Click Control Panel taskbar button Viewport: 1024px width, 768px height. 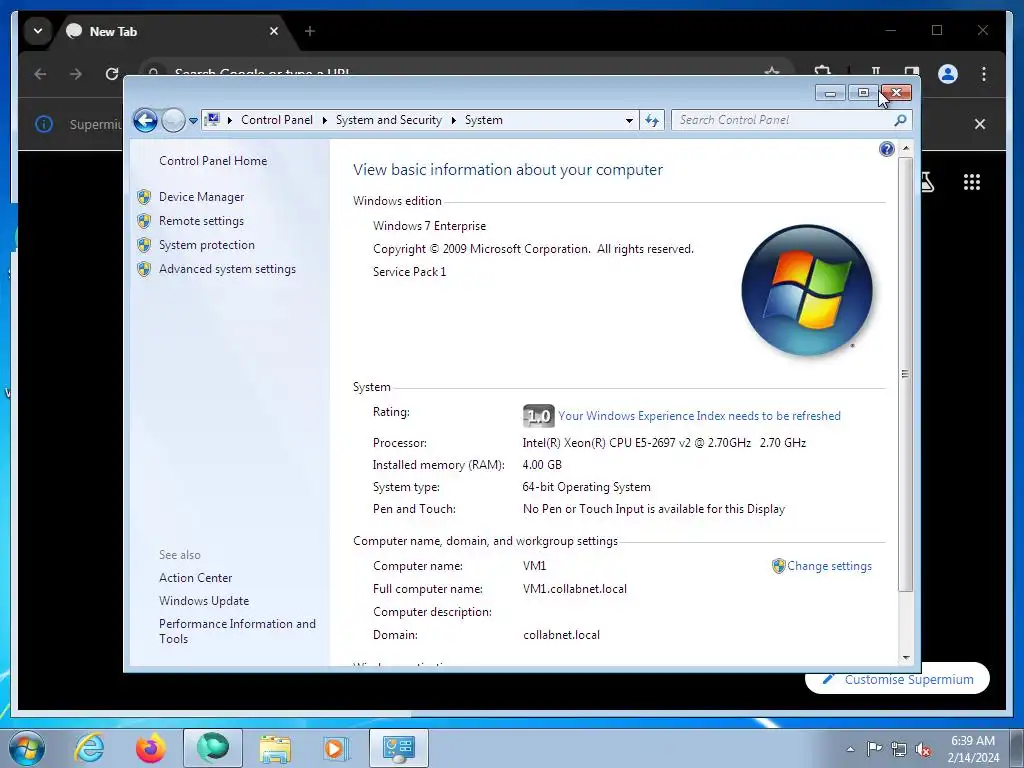pyautogui.click(x=399, y=748)
